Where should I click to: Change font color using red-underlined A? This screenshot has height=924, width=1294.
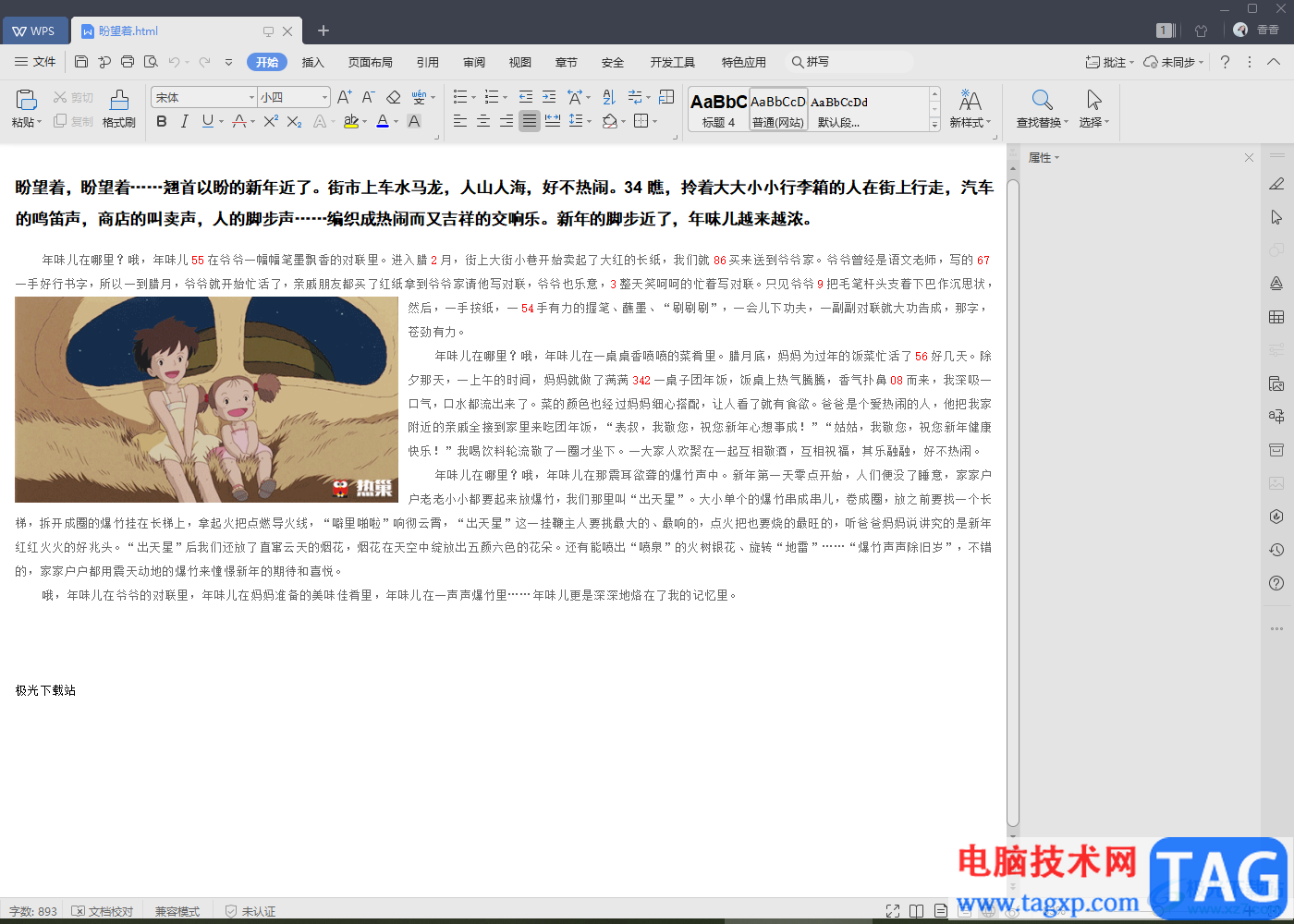(383, 121)
